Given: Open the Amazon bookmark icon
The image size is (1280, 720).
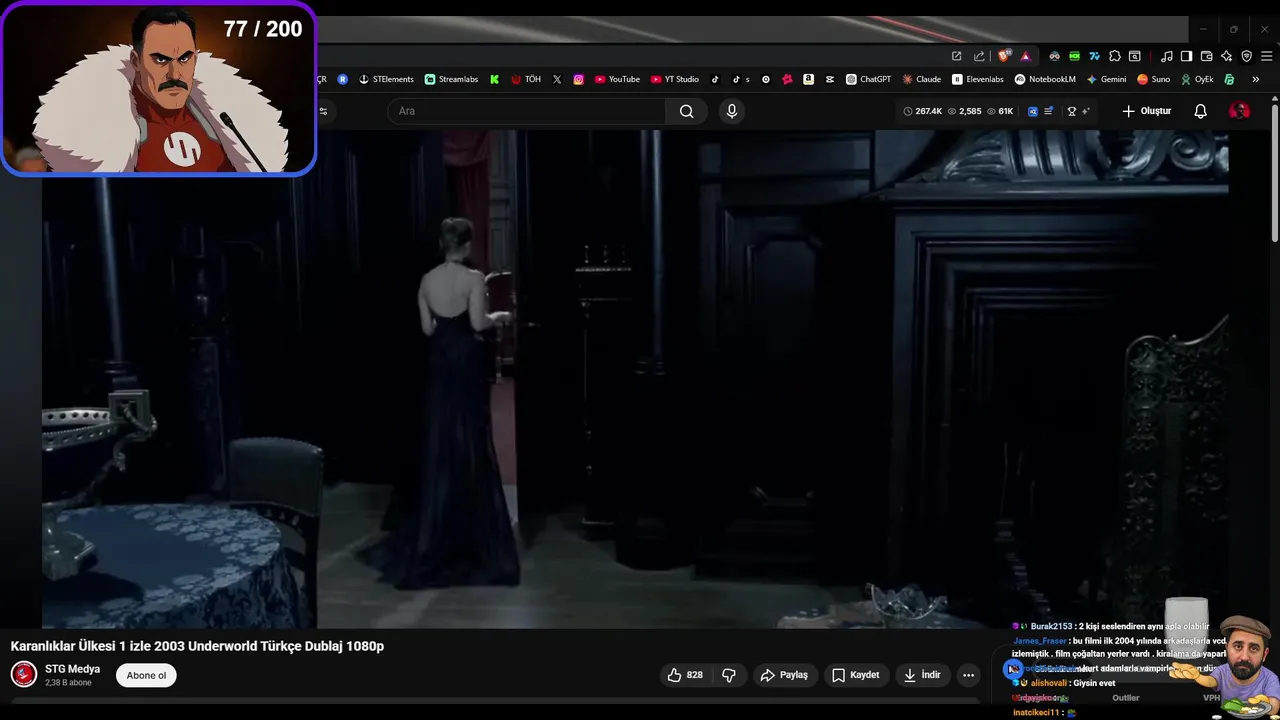Looking at the screenshot, I should click(x=808, y=79).
